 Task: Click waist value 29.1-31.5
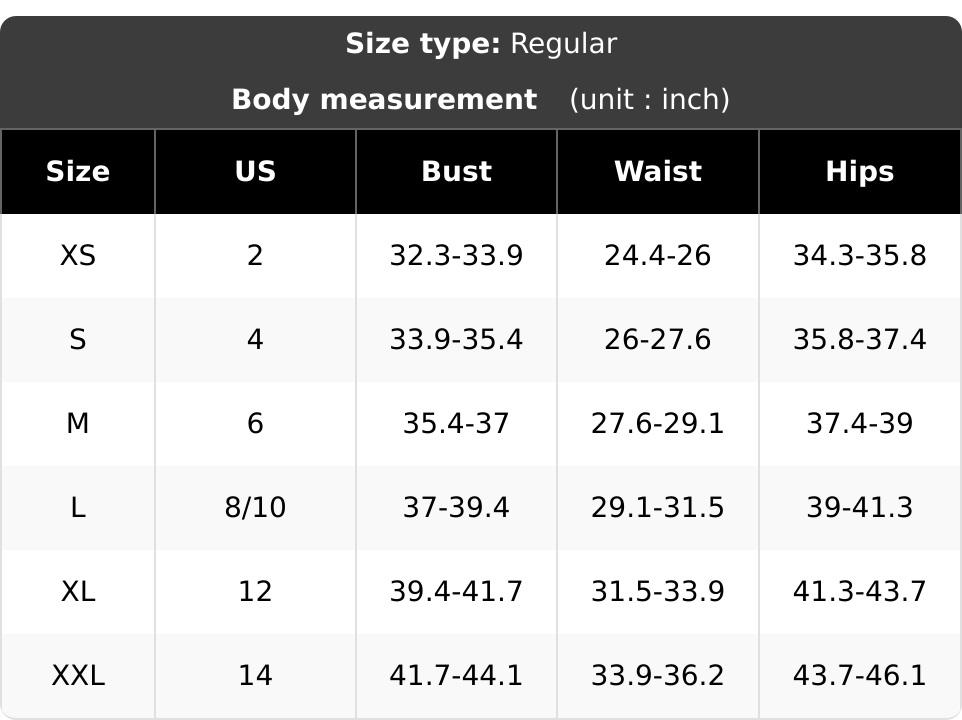[658, 507]
